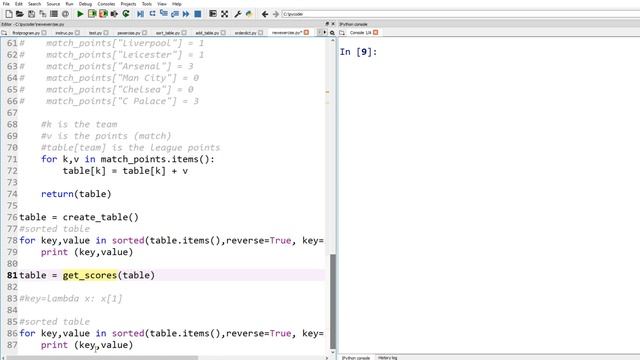The image size is (640, 360).
Task: Toggle fullscreen mode icon
Action: 224,14
